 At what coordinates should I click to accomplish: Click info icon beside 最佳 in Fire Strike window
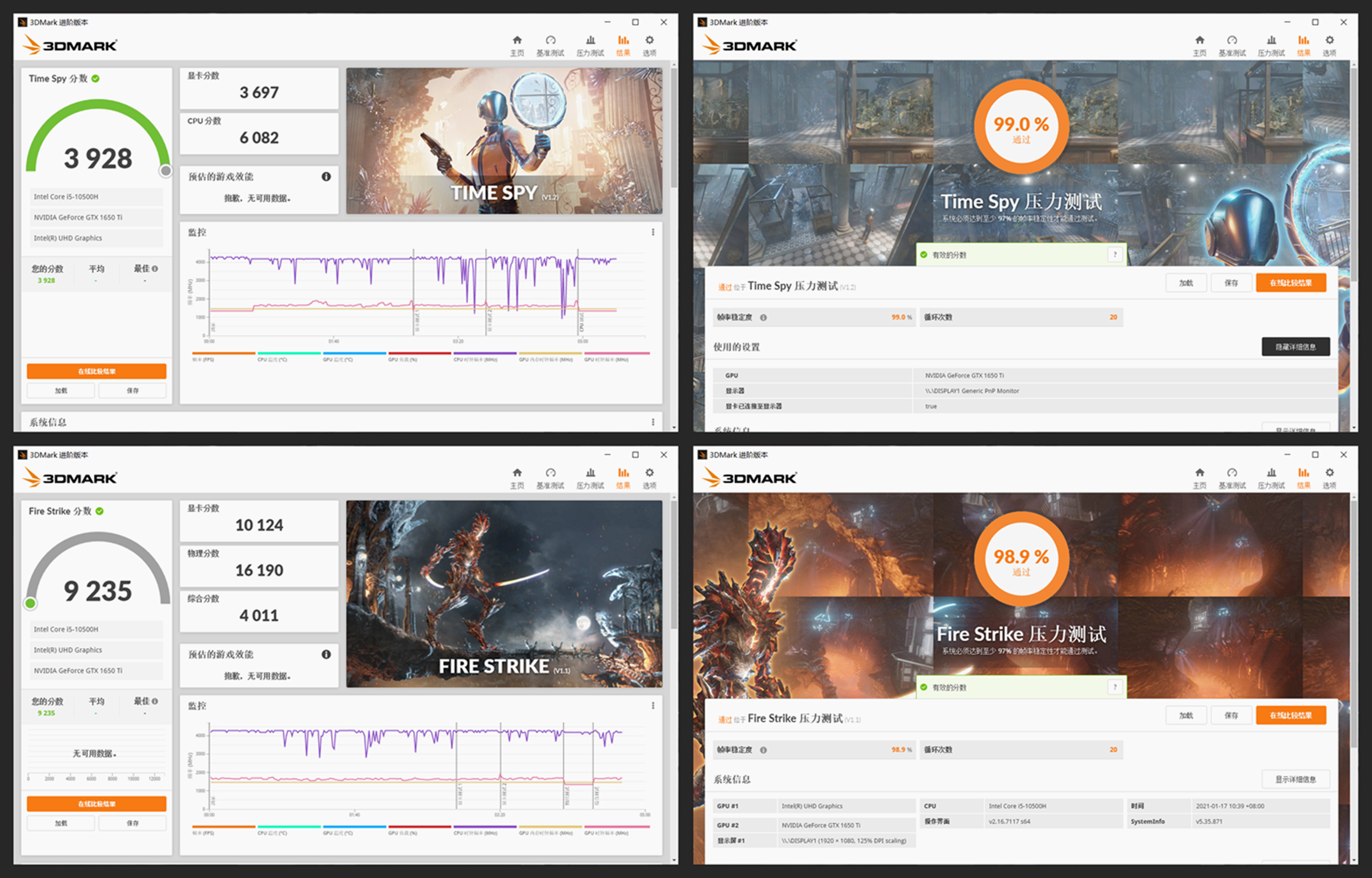pos(155,701)
